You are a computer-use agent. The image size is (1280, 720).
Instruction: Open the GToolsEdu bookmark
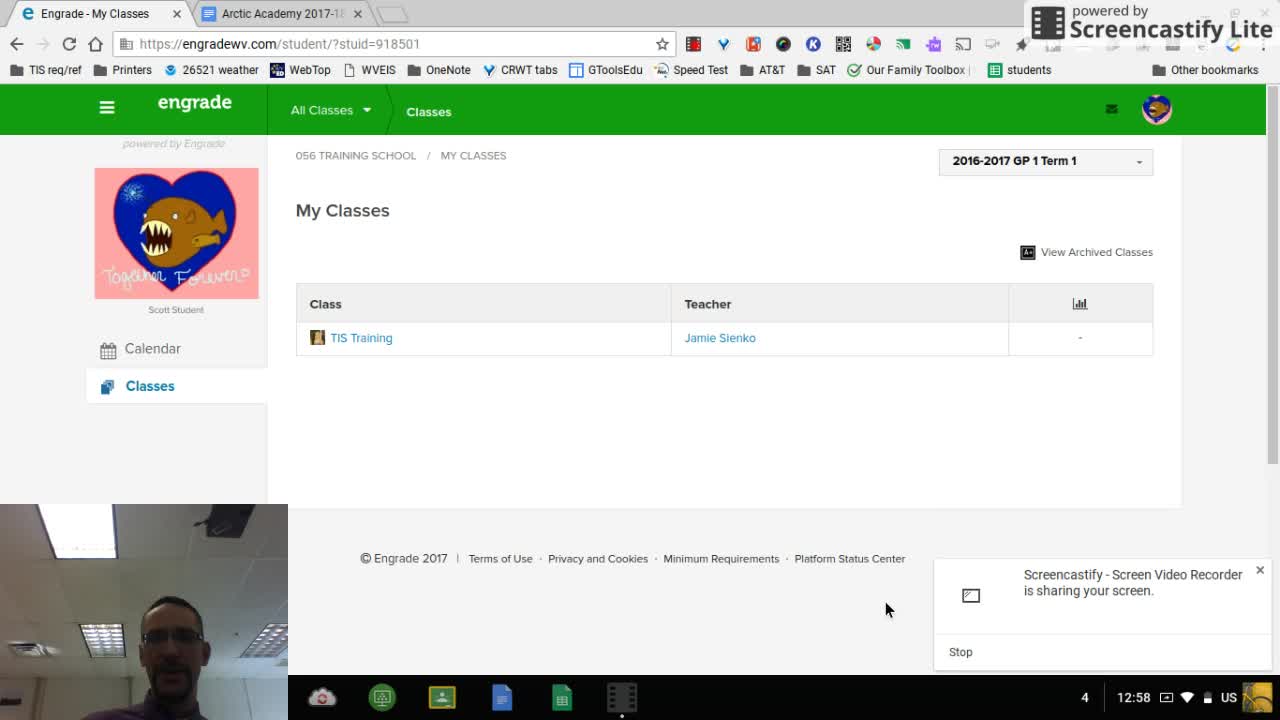pyautogui.click(x=606, y=70)
